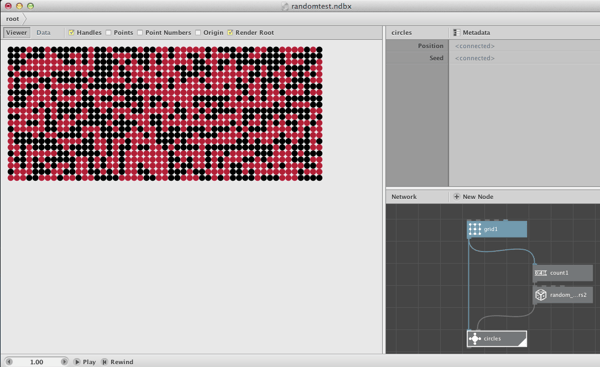Close the randomtest.ndbx window

click(x=8, y=6)
